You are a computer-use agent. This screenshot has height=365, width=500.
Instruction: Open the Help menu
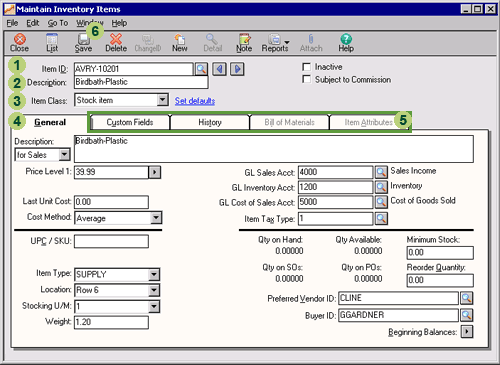[x=119, y=23]
